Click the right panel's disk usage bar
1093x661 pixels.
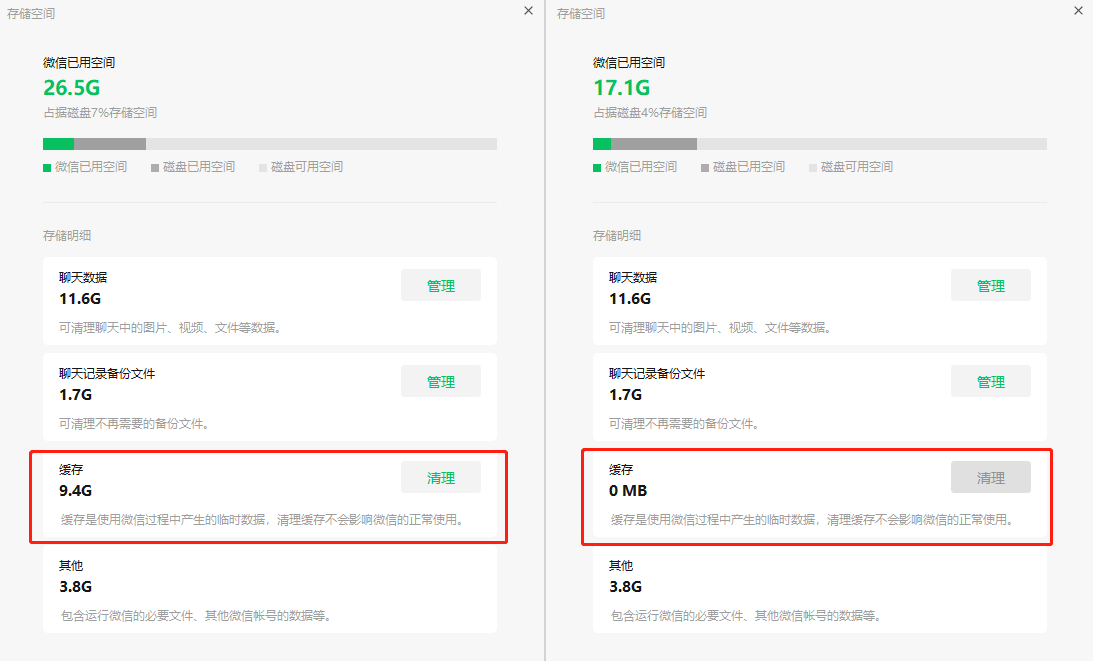click(819, 143)
